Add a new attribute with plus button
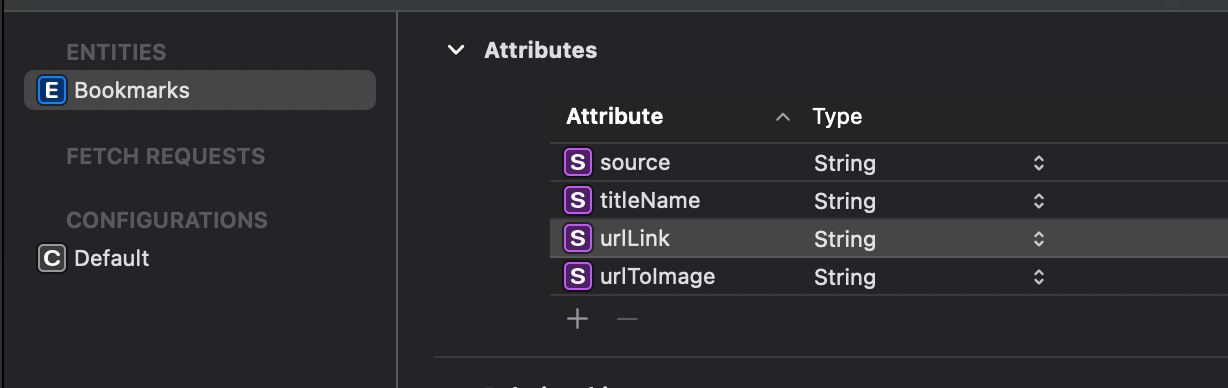 point(578,319)
